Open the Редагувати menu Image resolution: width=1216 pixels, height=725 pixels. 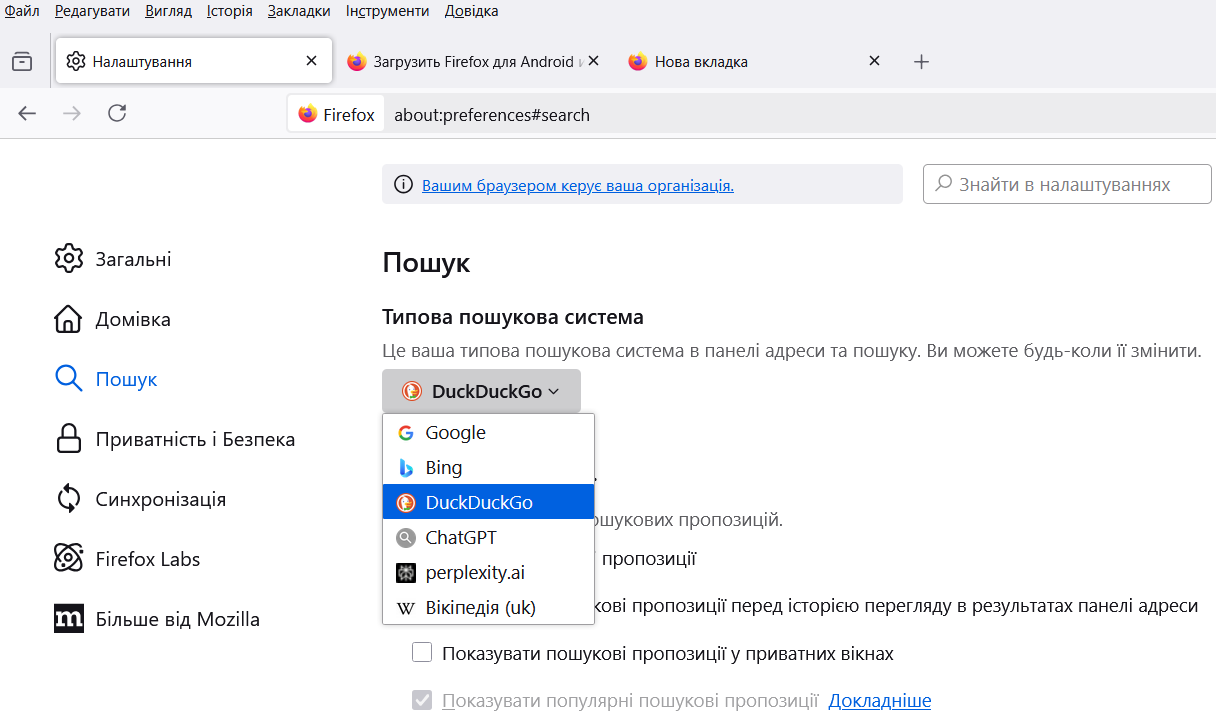point(92,11)
